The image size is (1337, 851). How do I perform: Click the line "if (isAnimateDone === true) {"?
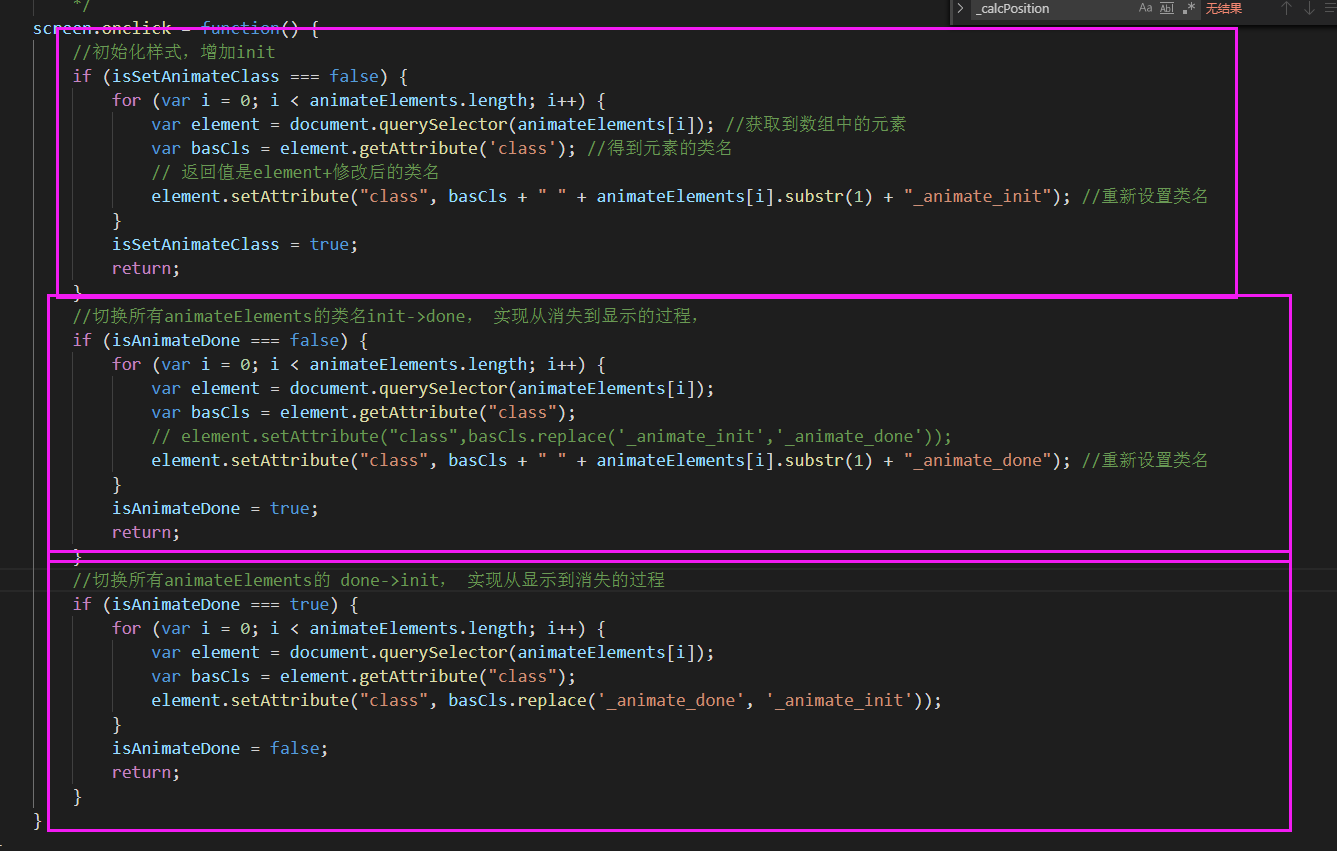216,604
